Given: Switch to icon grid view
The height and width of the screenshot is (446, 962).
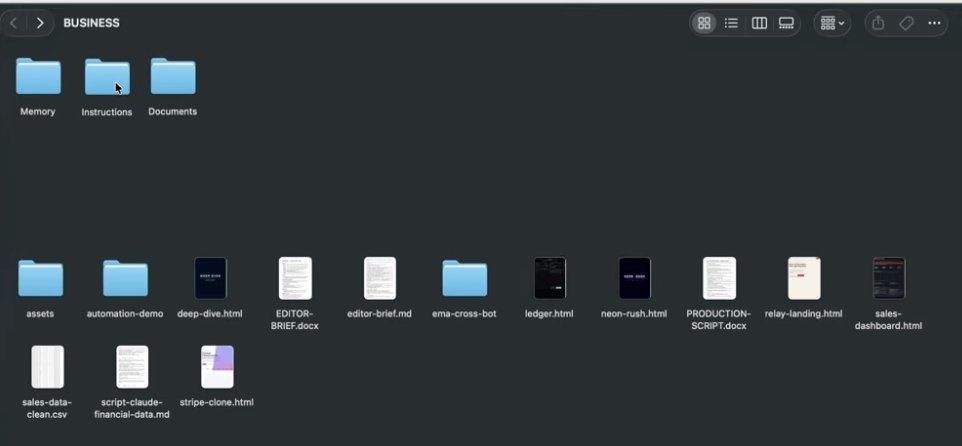Looking at the screenshot, I should (704, 23).
